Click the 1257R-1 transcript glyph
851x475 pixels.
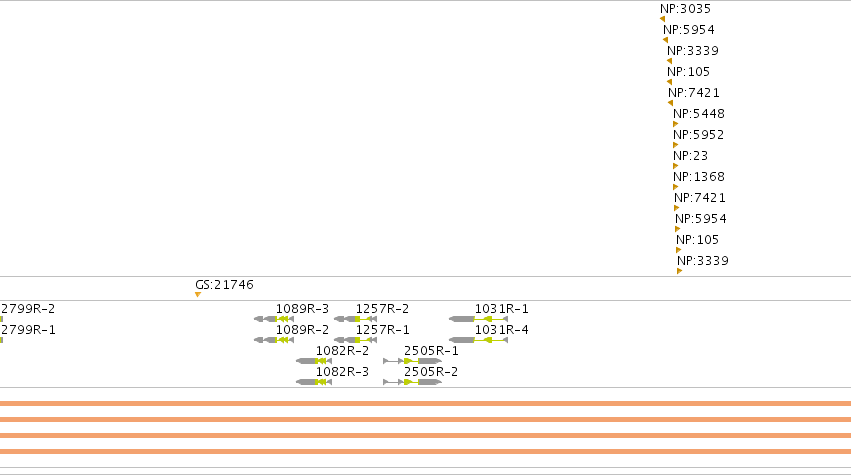tap(355, 340)
